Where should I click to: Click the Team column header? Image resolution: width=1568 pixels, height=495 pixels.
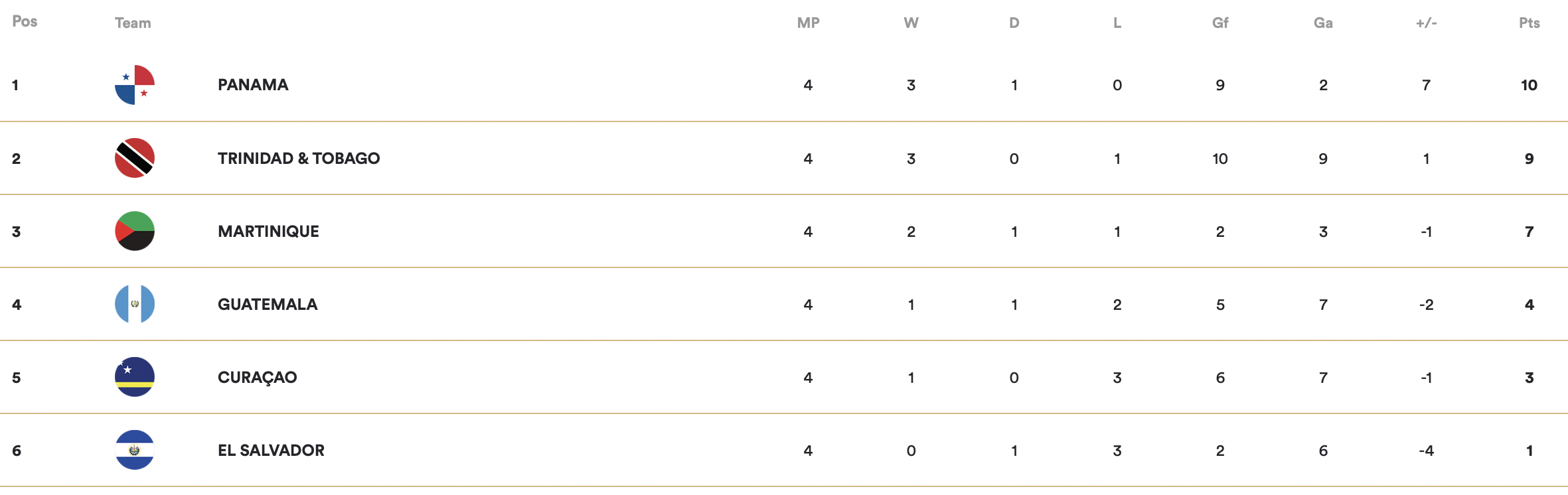(133, 23)
